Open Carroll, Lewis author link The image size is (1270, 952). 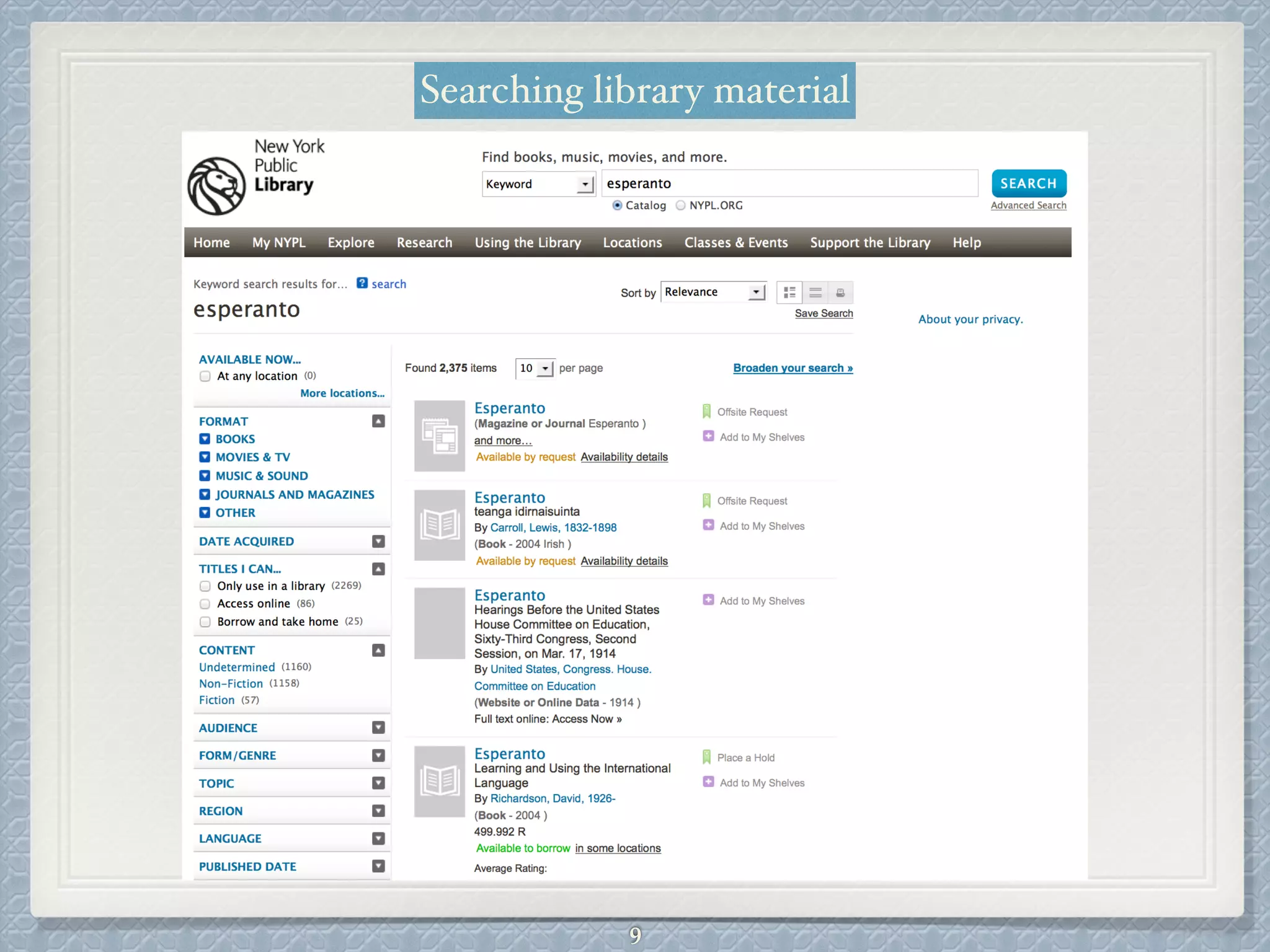[553, 527]
